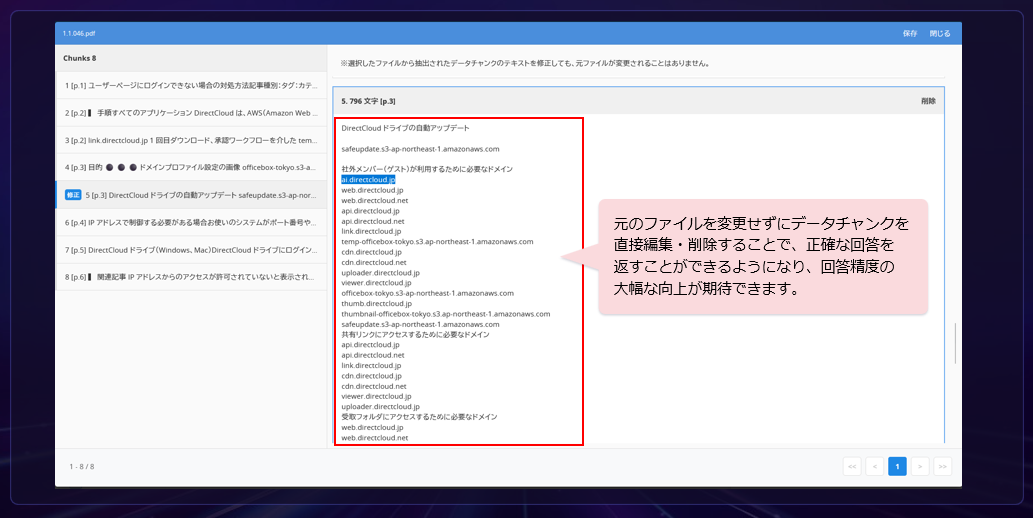
Task: Go to the first page of chunks
Action: [852, 466]
